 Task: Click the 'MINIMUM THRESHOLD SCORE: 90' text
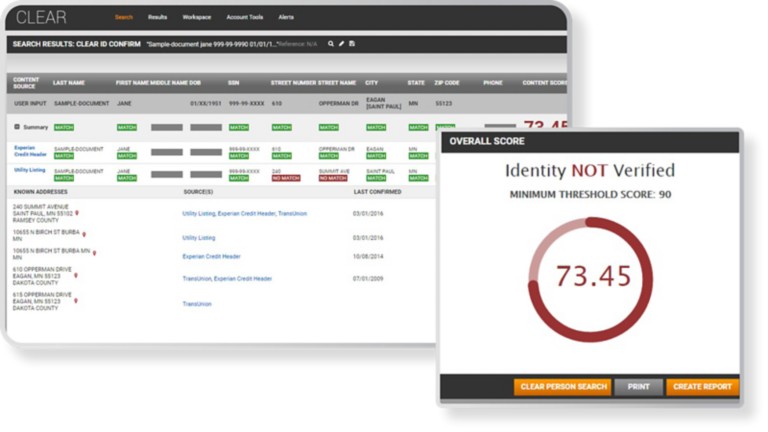(590, 194)
